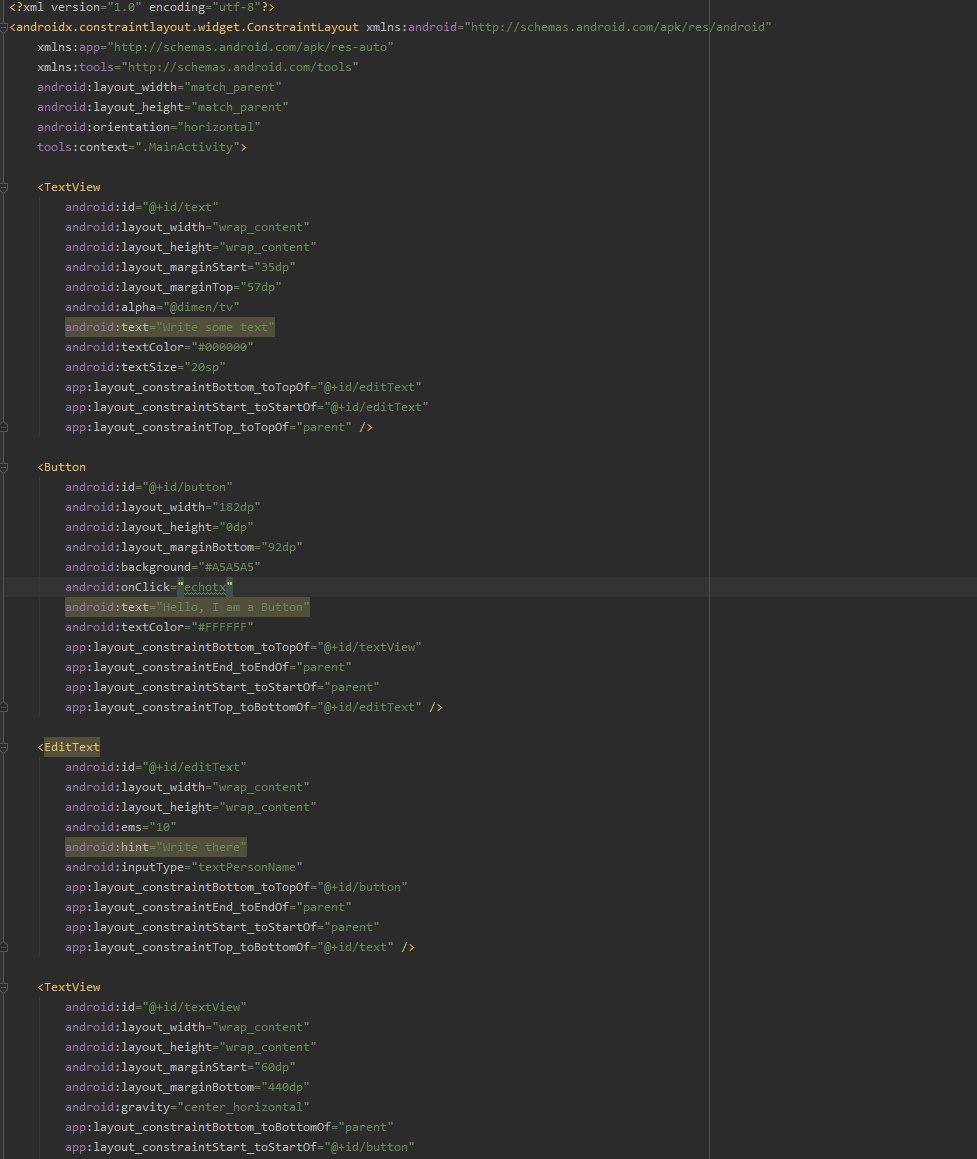Image resolution: width=977 pixels, height=1159 pixels.
Task: Click android:inputType="textPersonName" line
Action: (183, 867)
